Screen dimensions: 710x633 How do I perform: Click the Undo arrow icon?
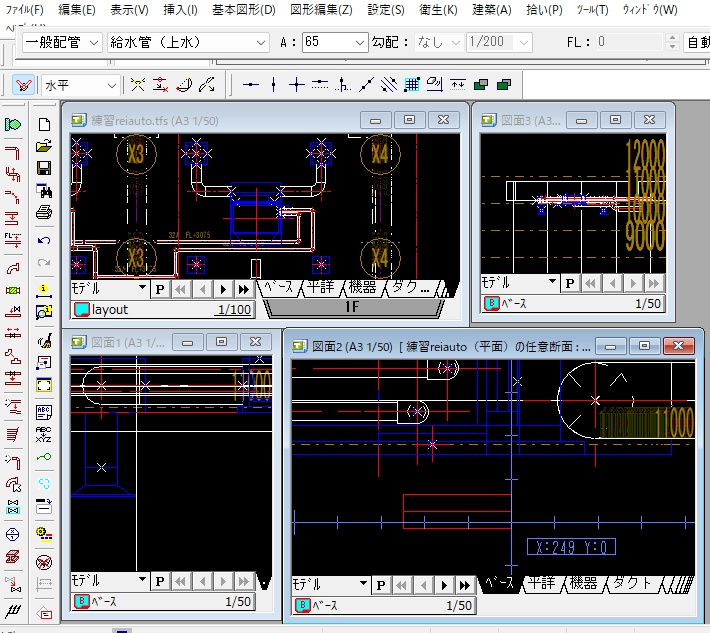click(x=43, y=241)
